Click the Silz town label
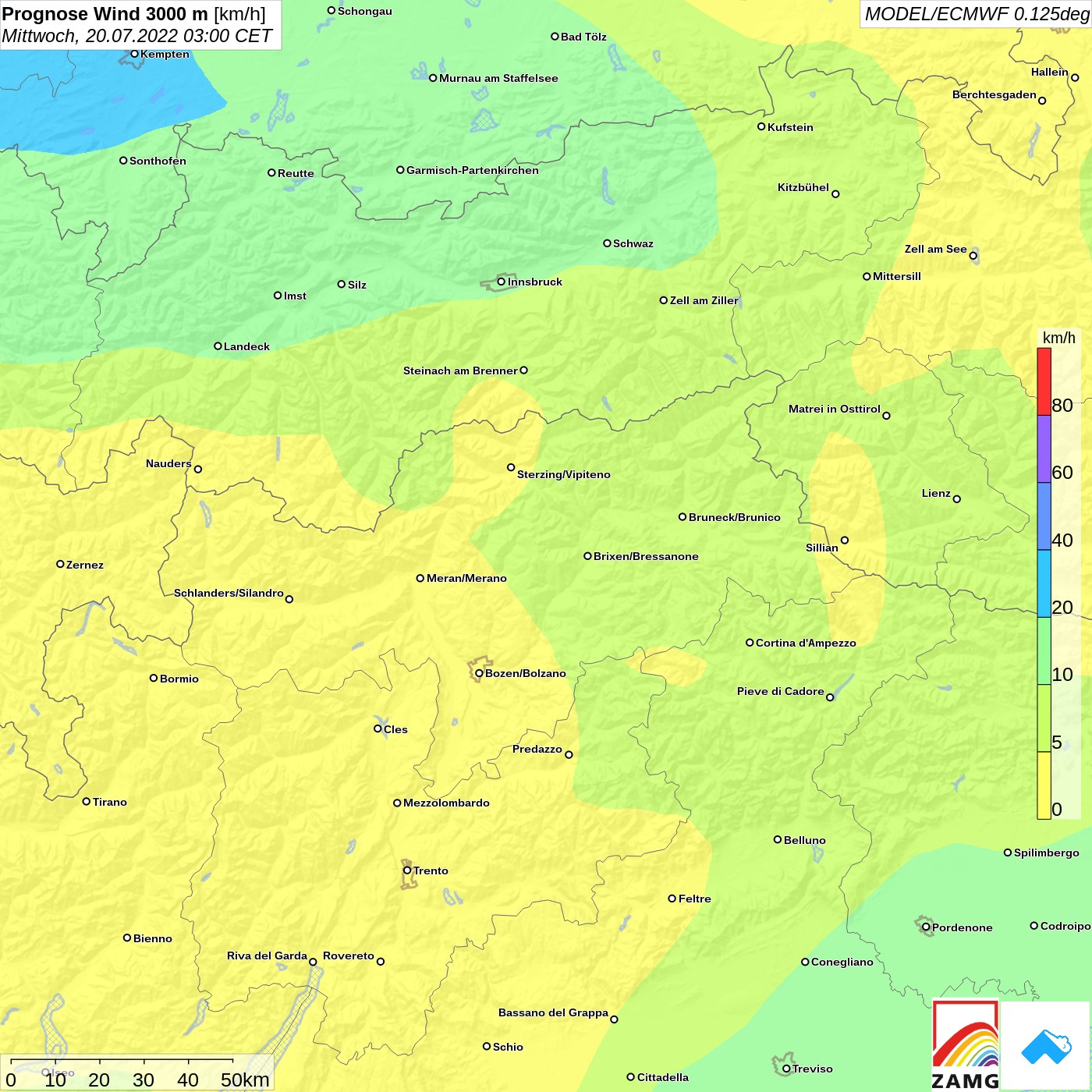Image resolution: width=1092 pixels, height=1092 pixels. coord(357,285)
